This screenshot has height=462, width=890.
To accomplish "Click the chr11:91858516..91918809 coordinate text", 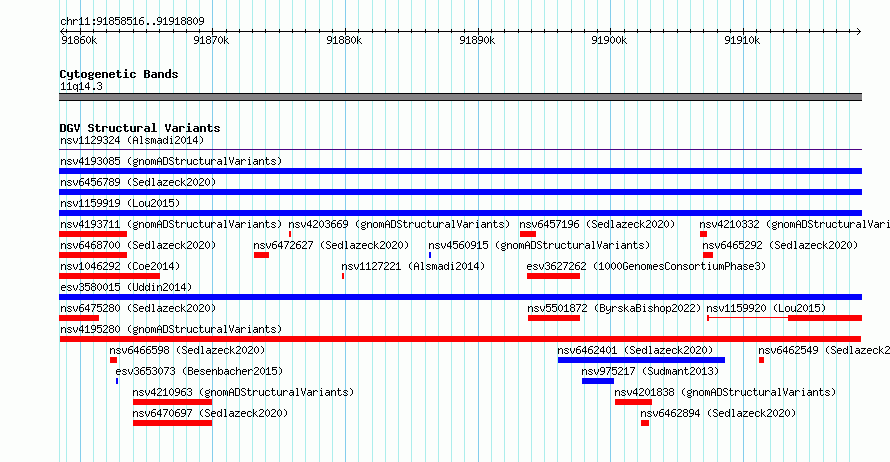I will (132, 22).
